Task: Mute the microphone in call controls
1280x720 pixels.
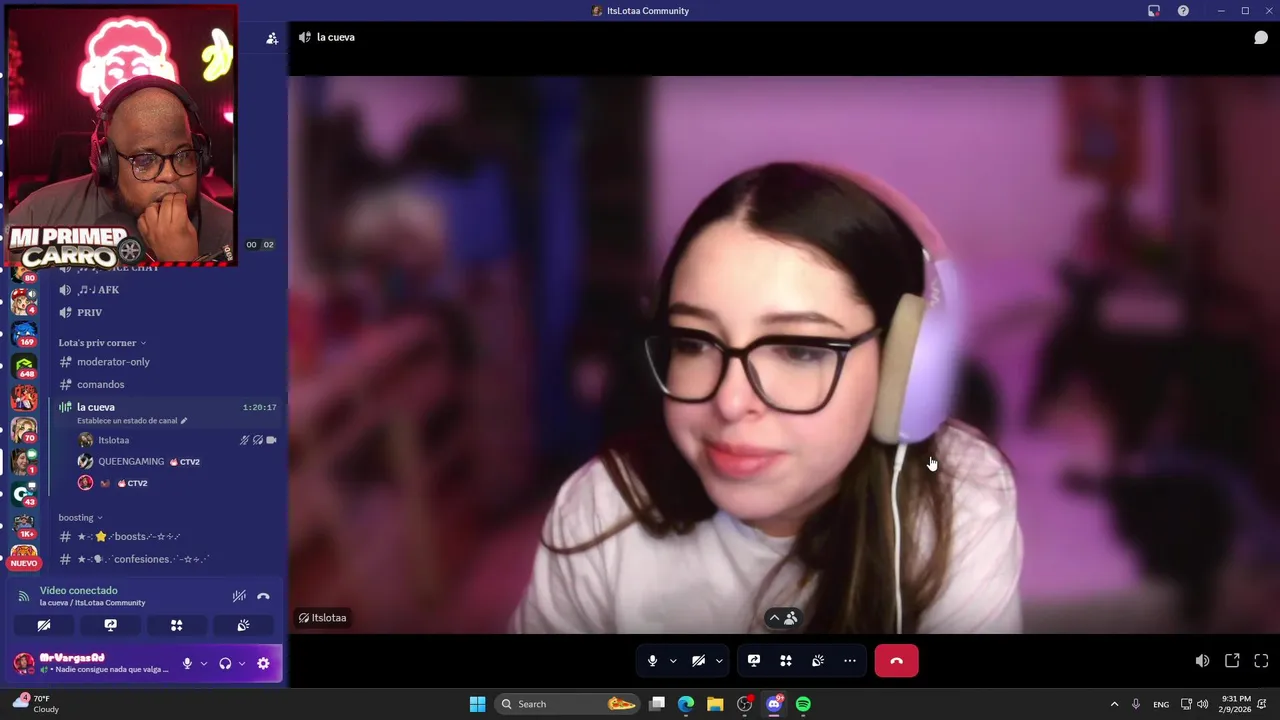Action: (652, 661)
